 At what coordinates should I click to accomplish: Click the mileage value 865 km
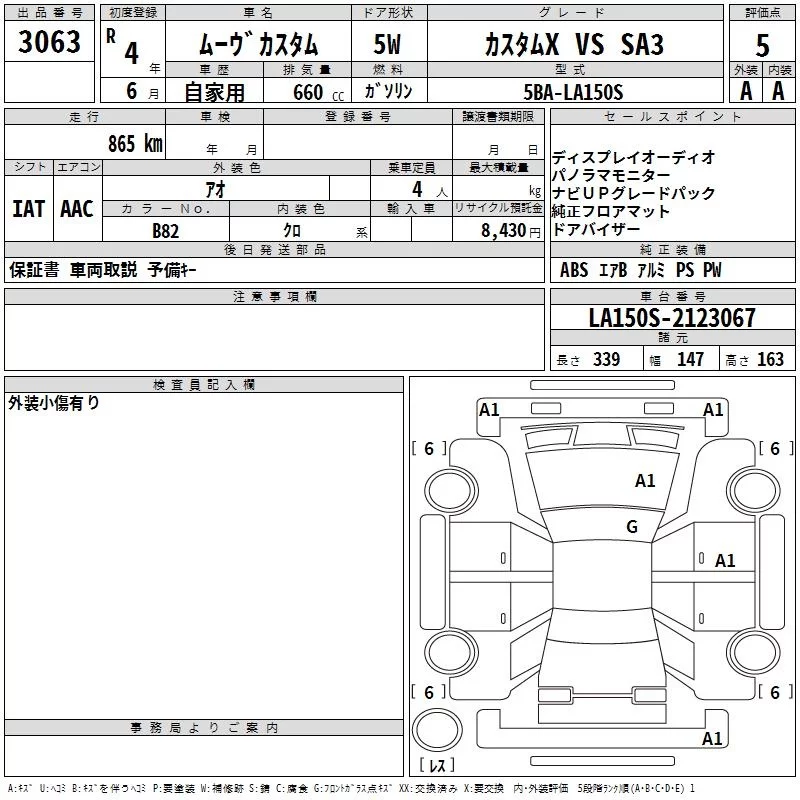(135, 143)
